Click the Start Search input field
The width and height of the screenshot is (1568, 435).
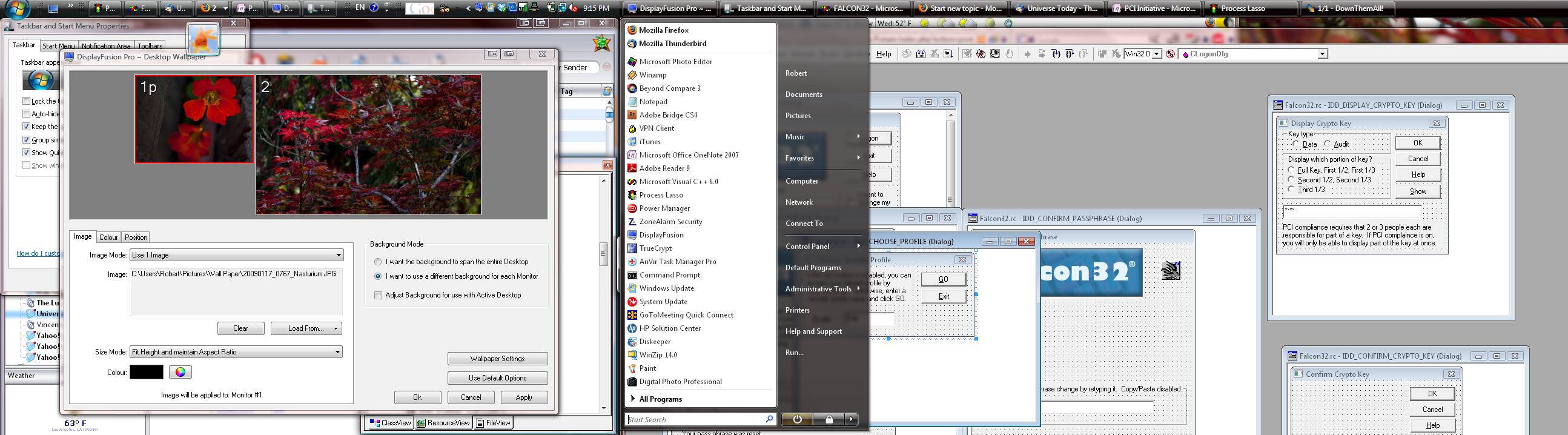coord(695,420)
